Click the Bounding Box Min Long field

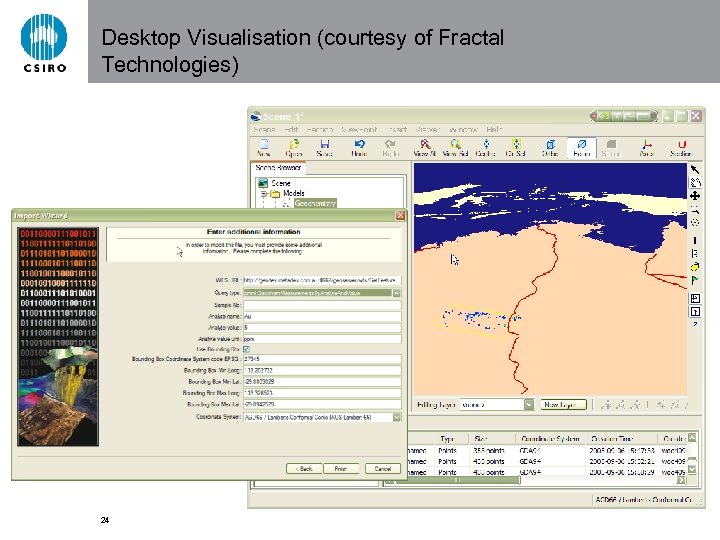(x=322, y=371)
